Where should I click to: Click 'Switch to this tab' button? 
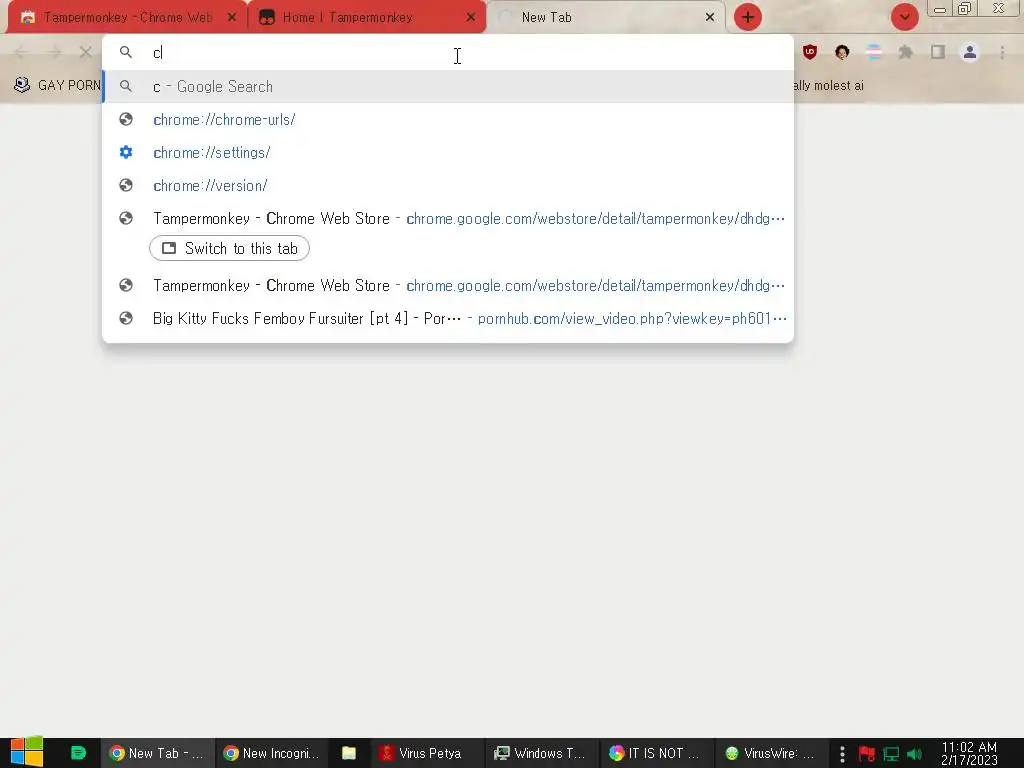(x=229, y=248)
